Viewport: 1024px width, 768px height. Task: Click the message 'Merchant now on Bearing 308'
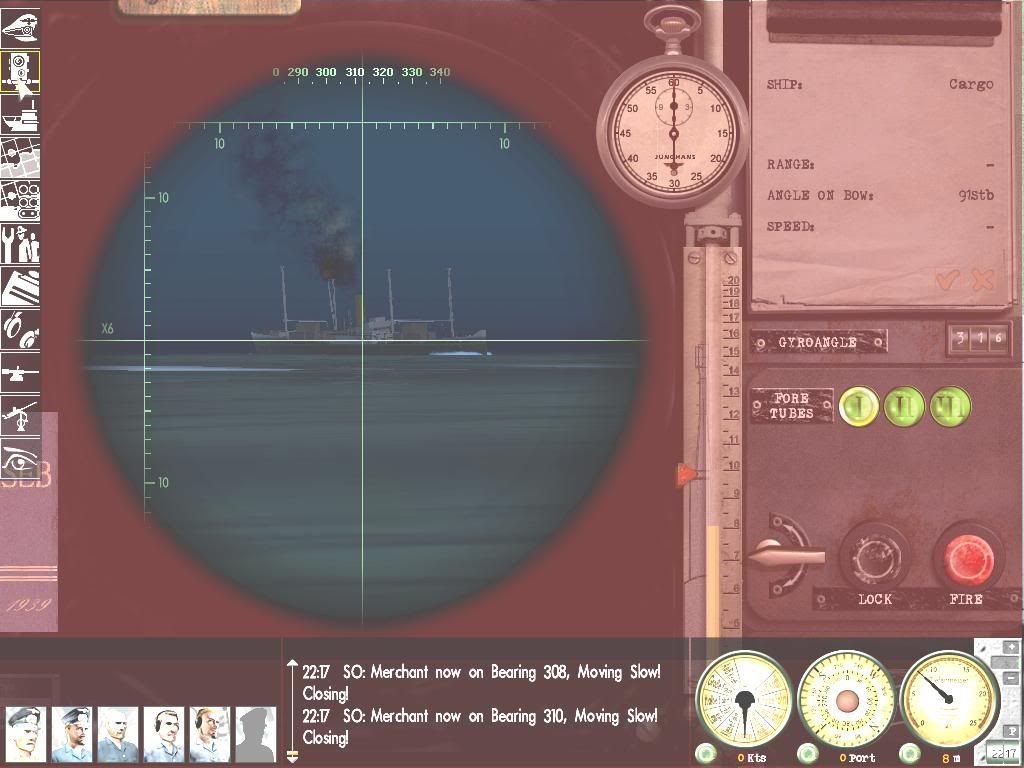pyautogui.click(x=481, y=682)
